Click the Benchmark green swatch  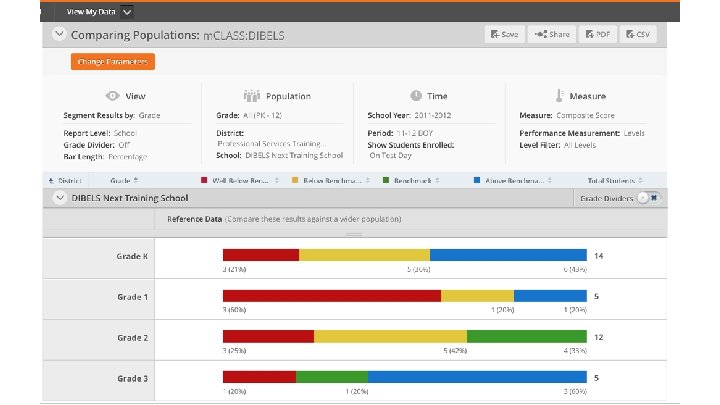coord(386,180)
